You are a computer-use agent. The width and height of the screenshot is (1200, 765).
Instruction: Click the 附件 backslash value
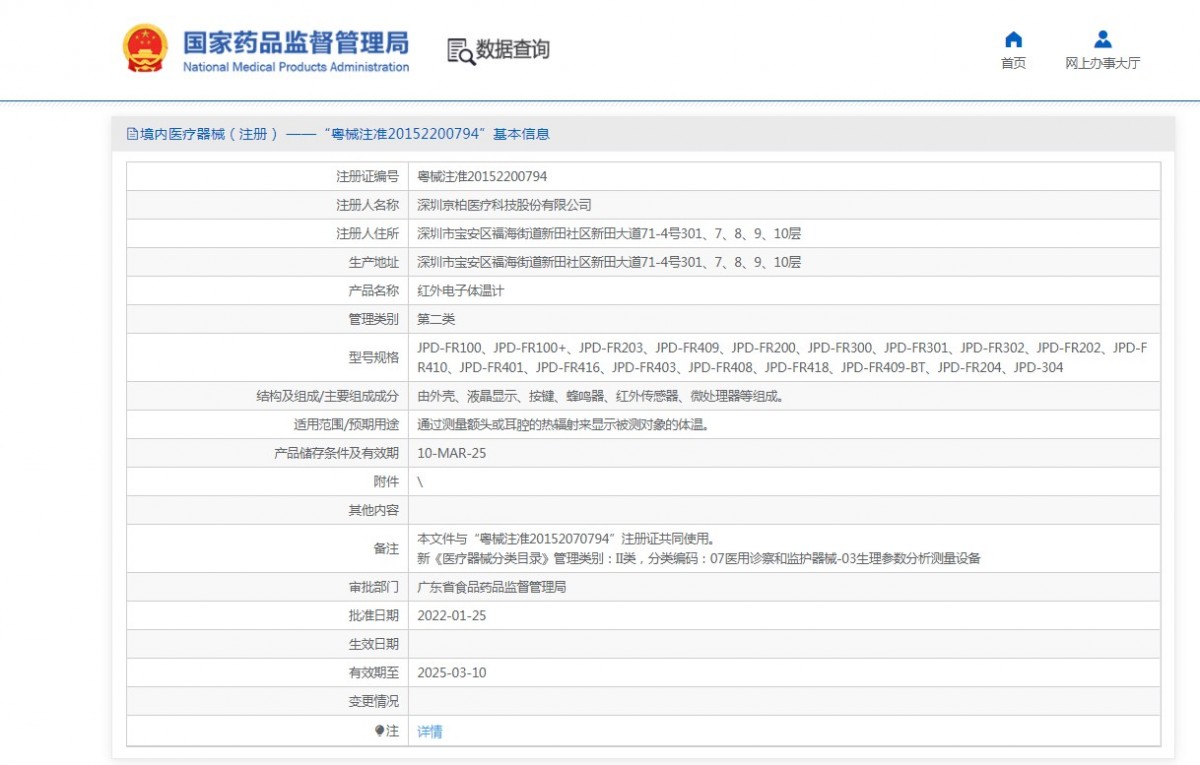(x=420, y=481)
